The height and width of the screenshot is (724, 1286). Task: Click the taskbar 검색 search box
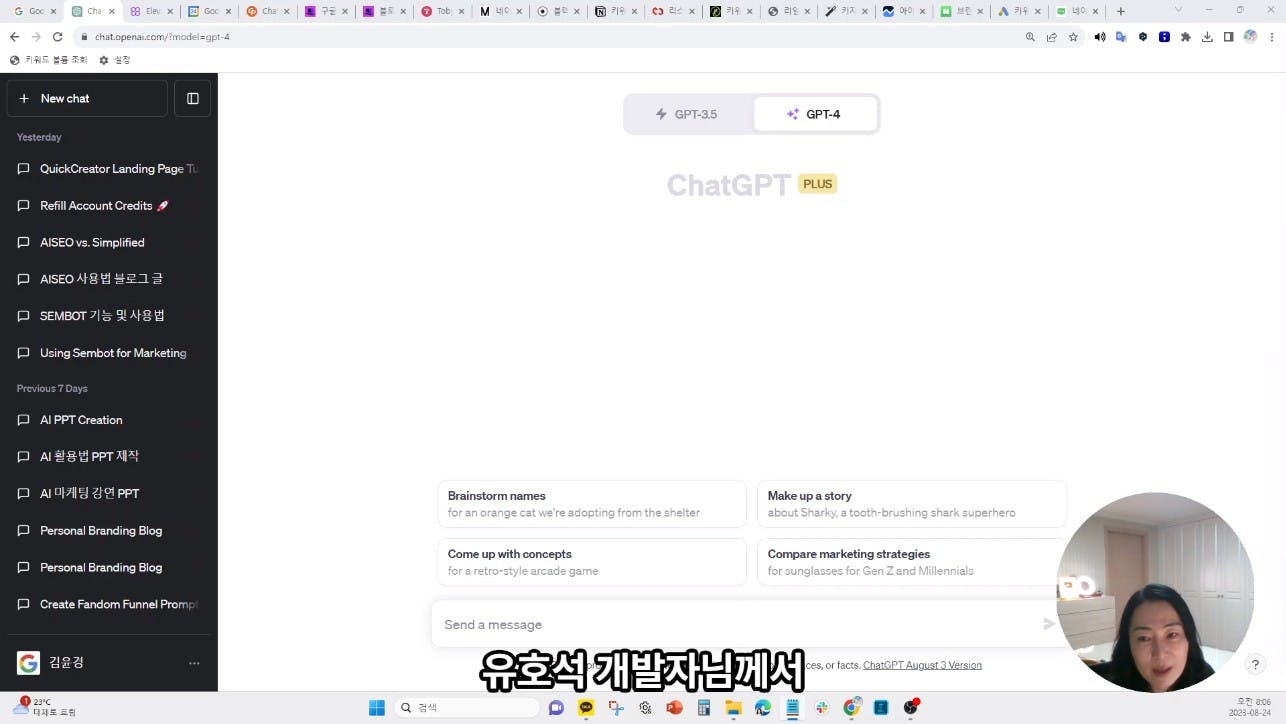[x=467, y=708]
